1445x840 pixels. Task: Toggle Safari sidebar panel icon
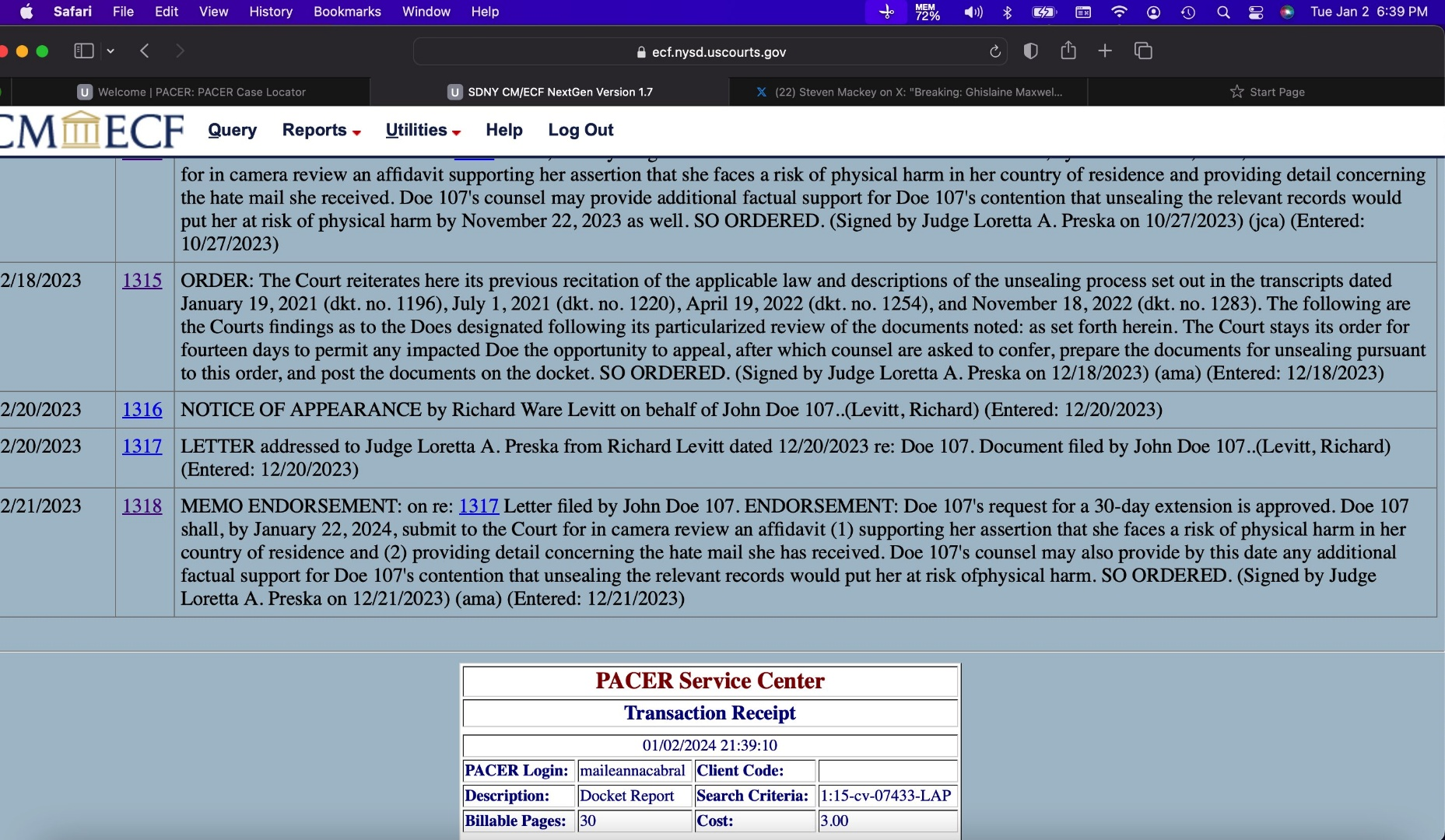click(84, 51)
